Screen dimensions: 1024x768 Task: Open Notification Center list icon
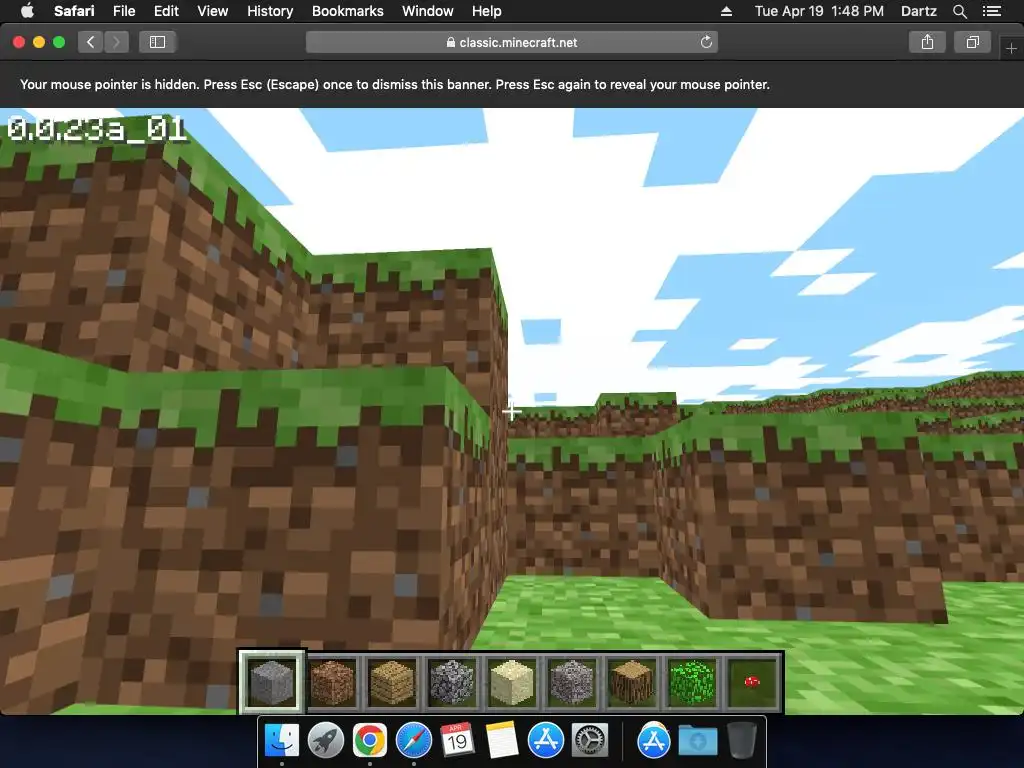(992, 11)
